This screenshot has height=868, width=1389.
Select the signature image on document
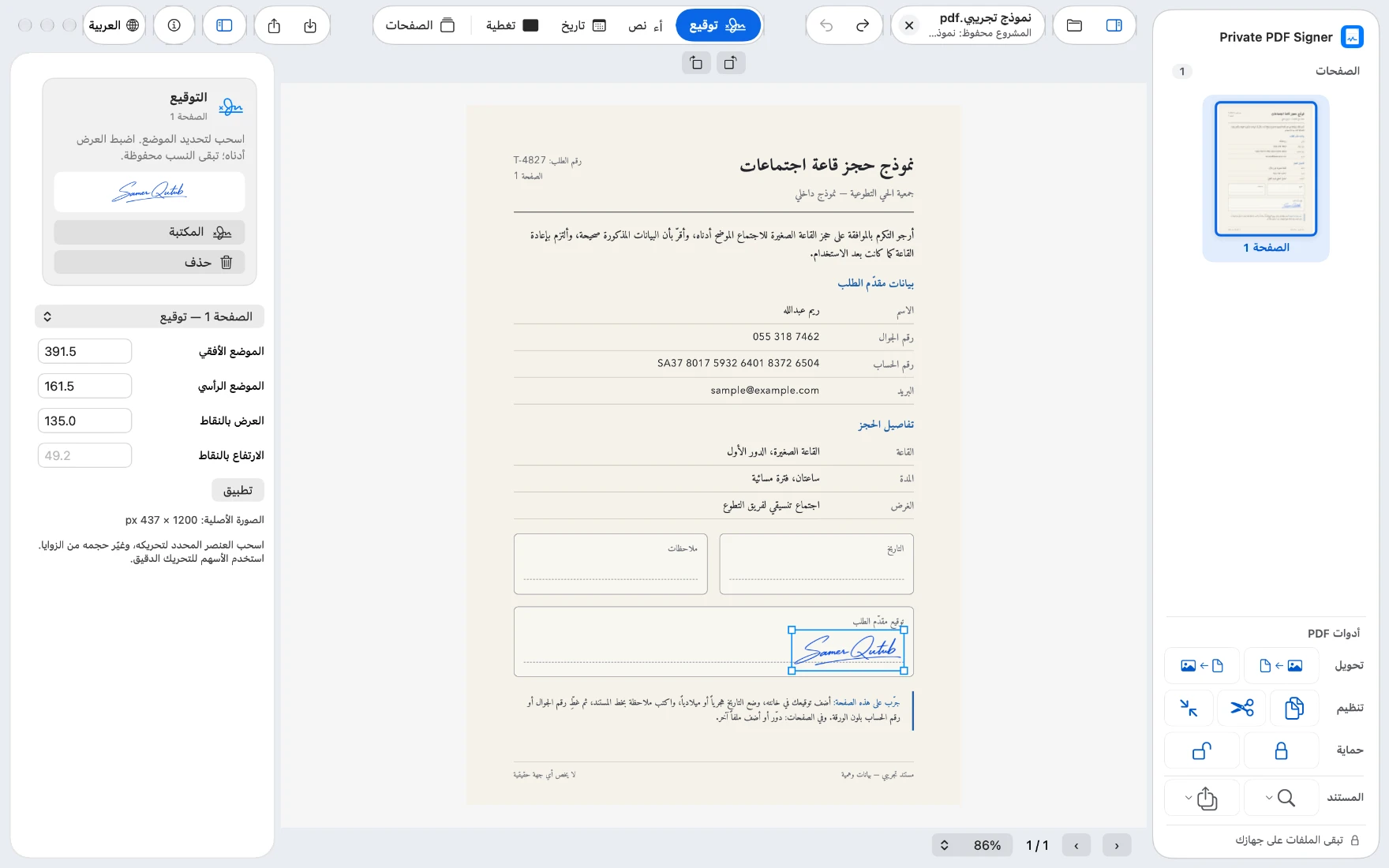848,650
